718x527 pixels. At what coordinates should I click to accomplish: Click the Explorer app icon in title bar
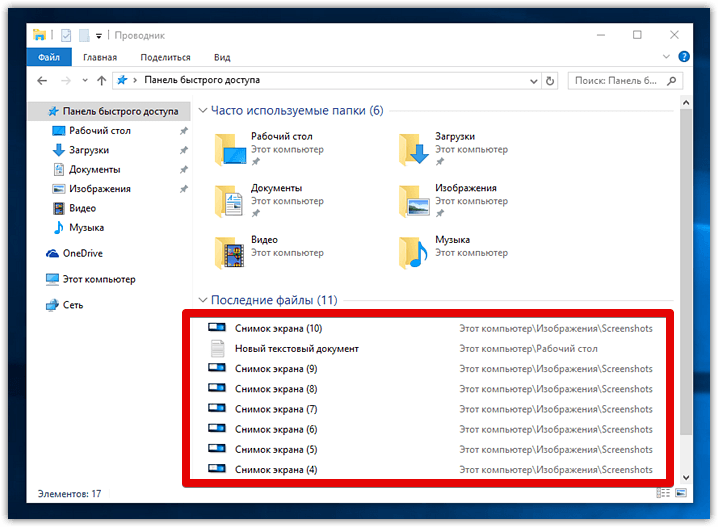[x=39, y=35]
